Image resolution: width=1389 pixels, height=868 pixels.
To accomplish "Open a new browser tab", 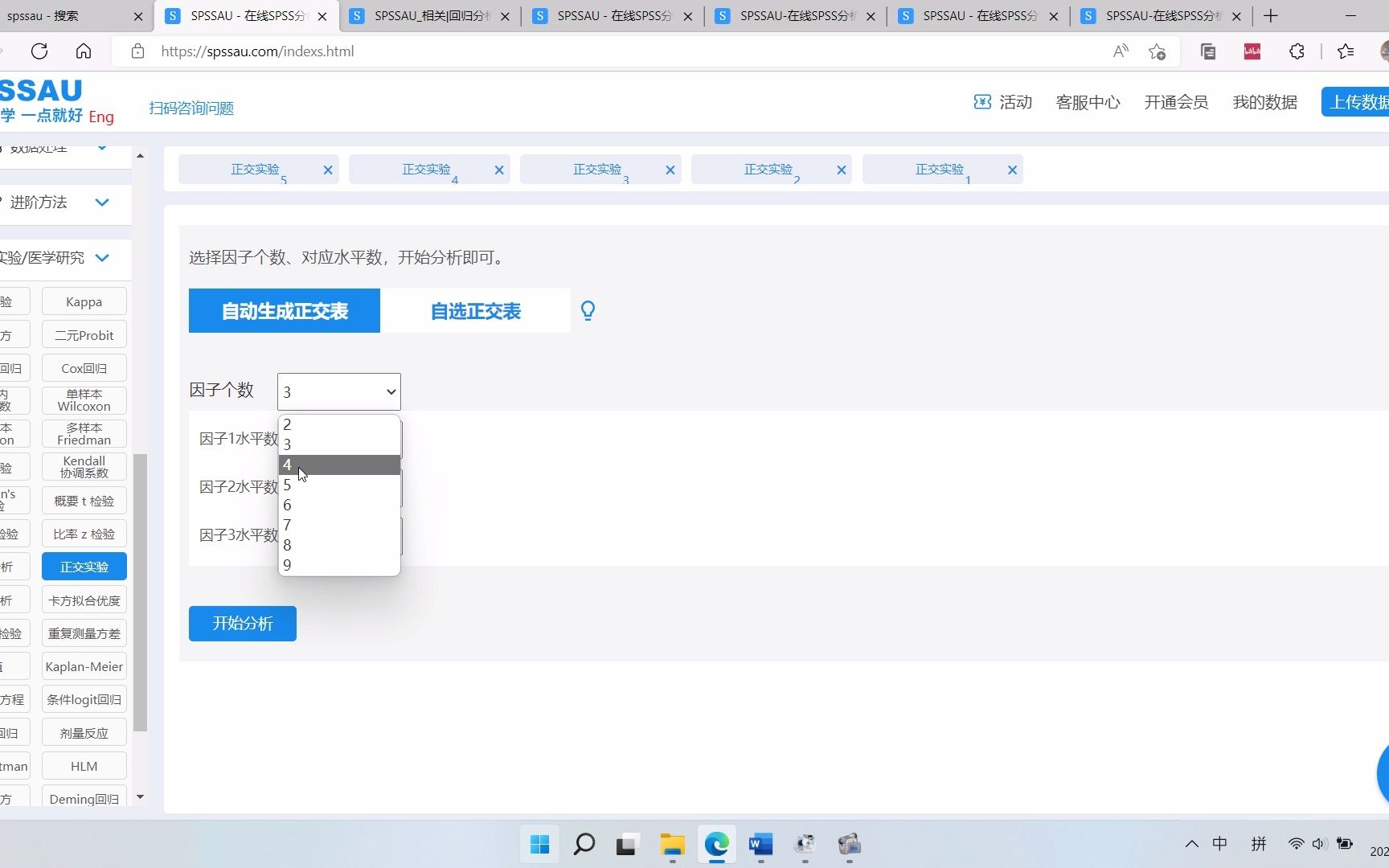I will point(1271,16).
